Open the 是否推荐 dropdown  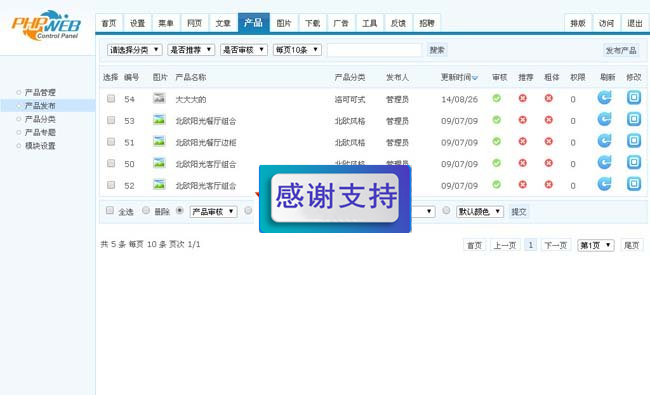coord(191,50)
